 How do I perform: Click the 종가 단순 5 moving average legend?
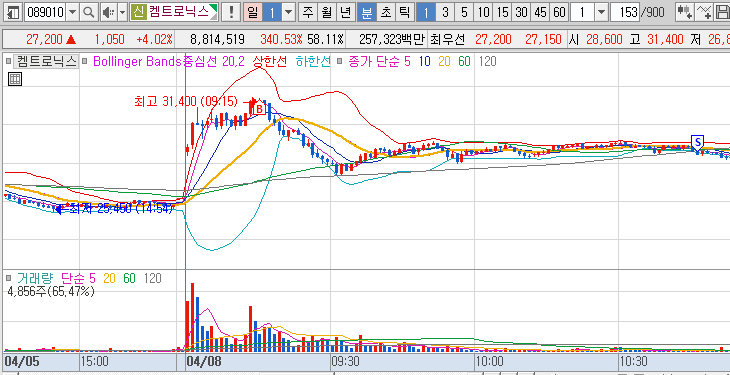point(379,61)
